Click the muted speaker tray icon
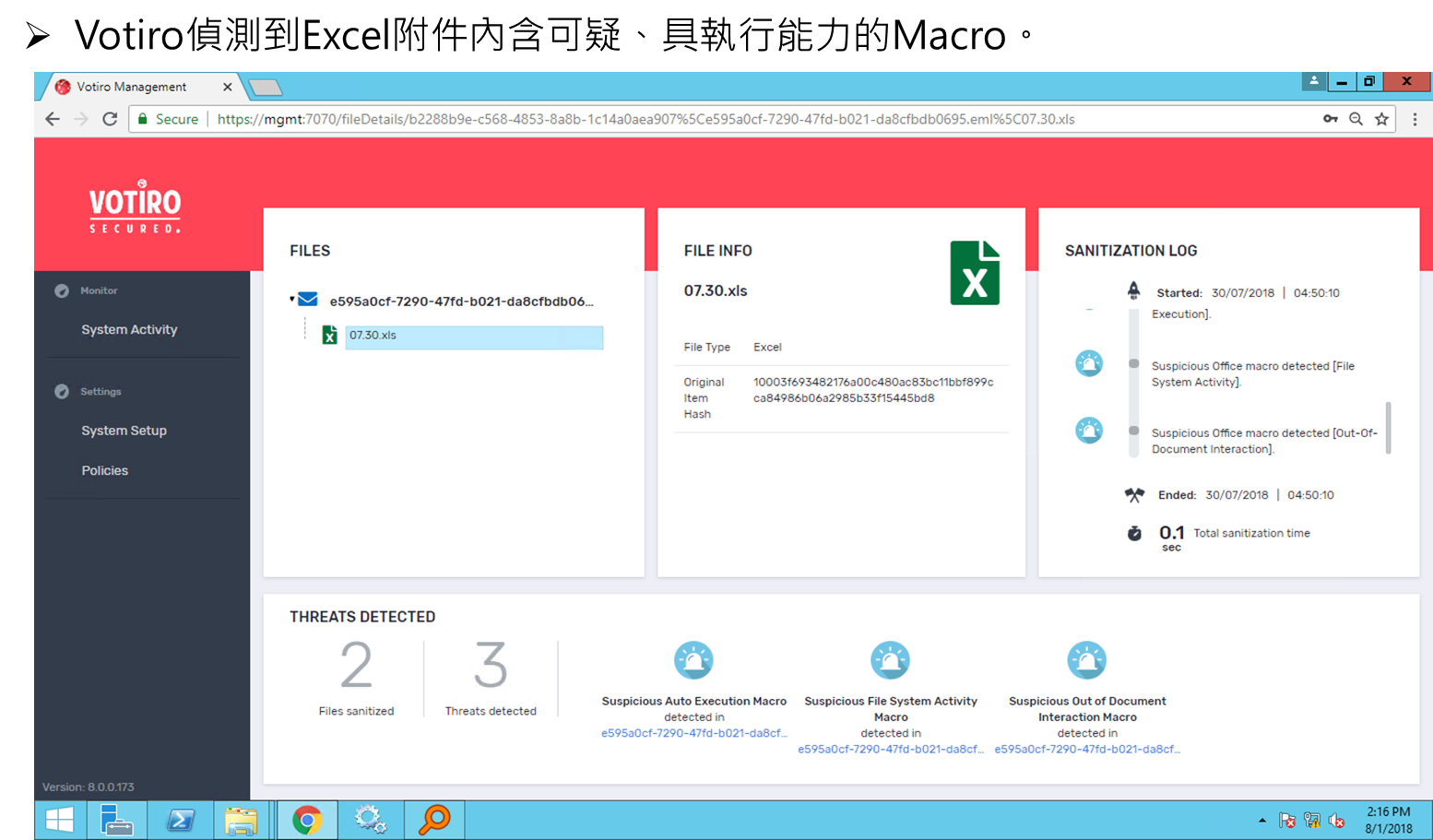The height and width of the screenshot is (840, 1433). [x=1336, y=821]
